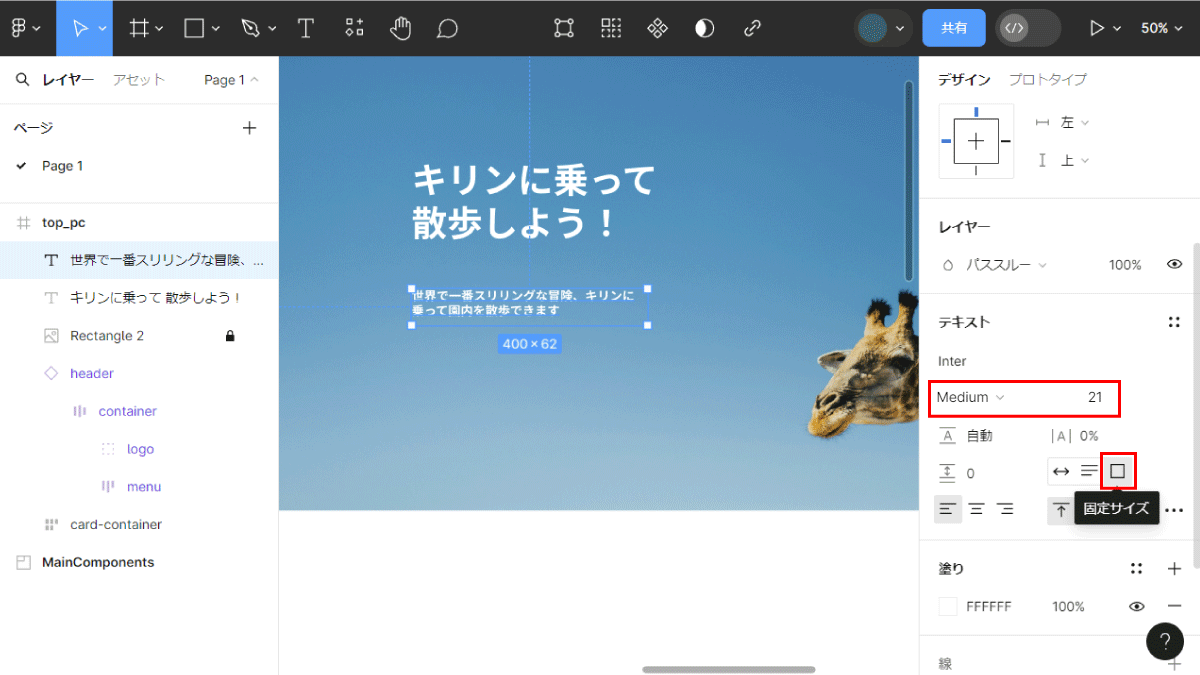
Task: Toggle layer visibility next to 100% opacity
Action: click(1175, 265)
